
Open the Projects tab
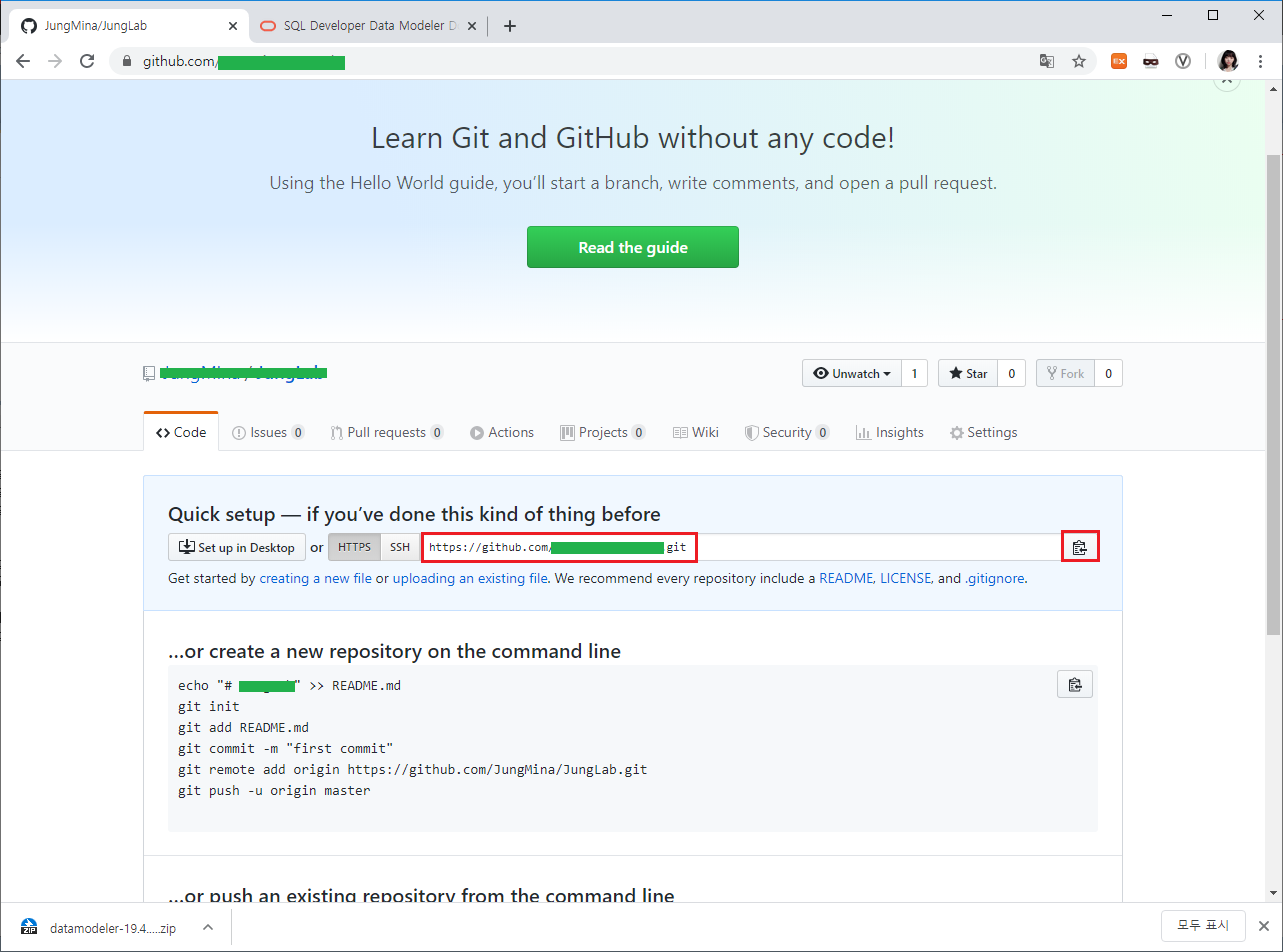pos(603,432)
